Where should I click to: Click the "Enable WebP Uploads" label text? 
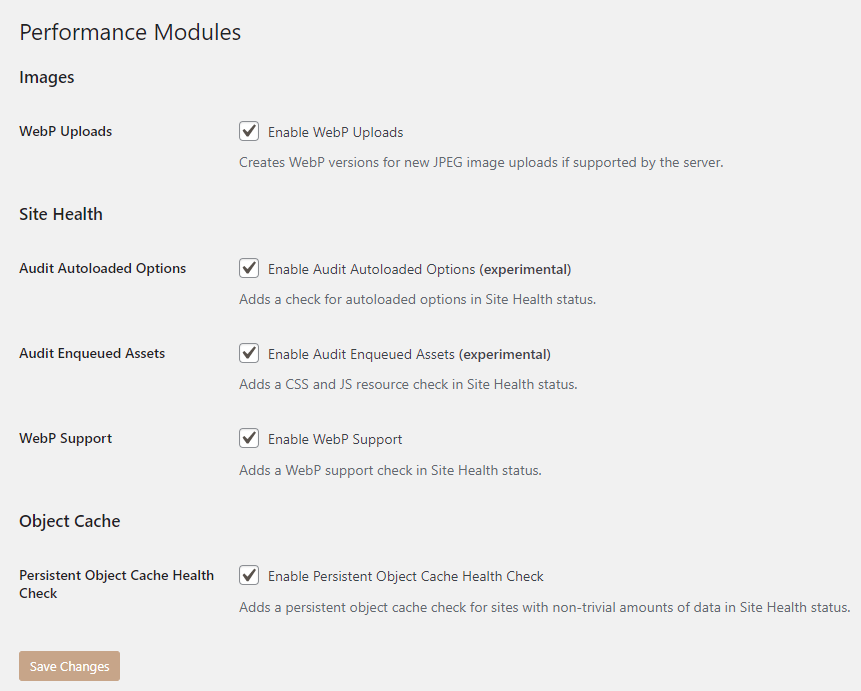click(335, 132)
